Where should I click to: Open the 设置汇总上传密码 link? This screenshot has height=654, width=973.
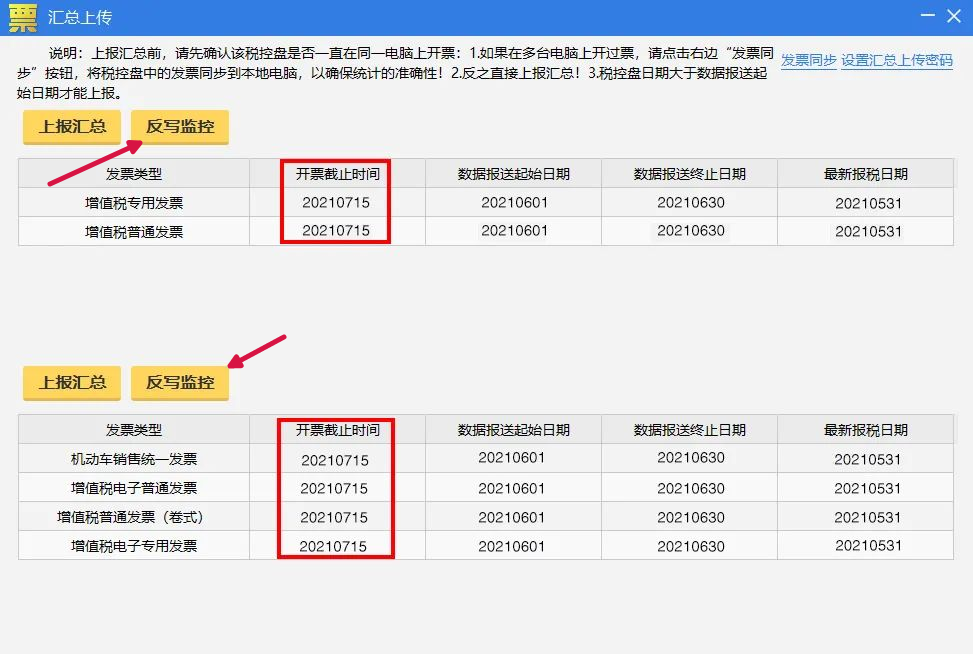coord(897,60)
